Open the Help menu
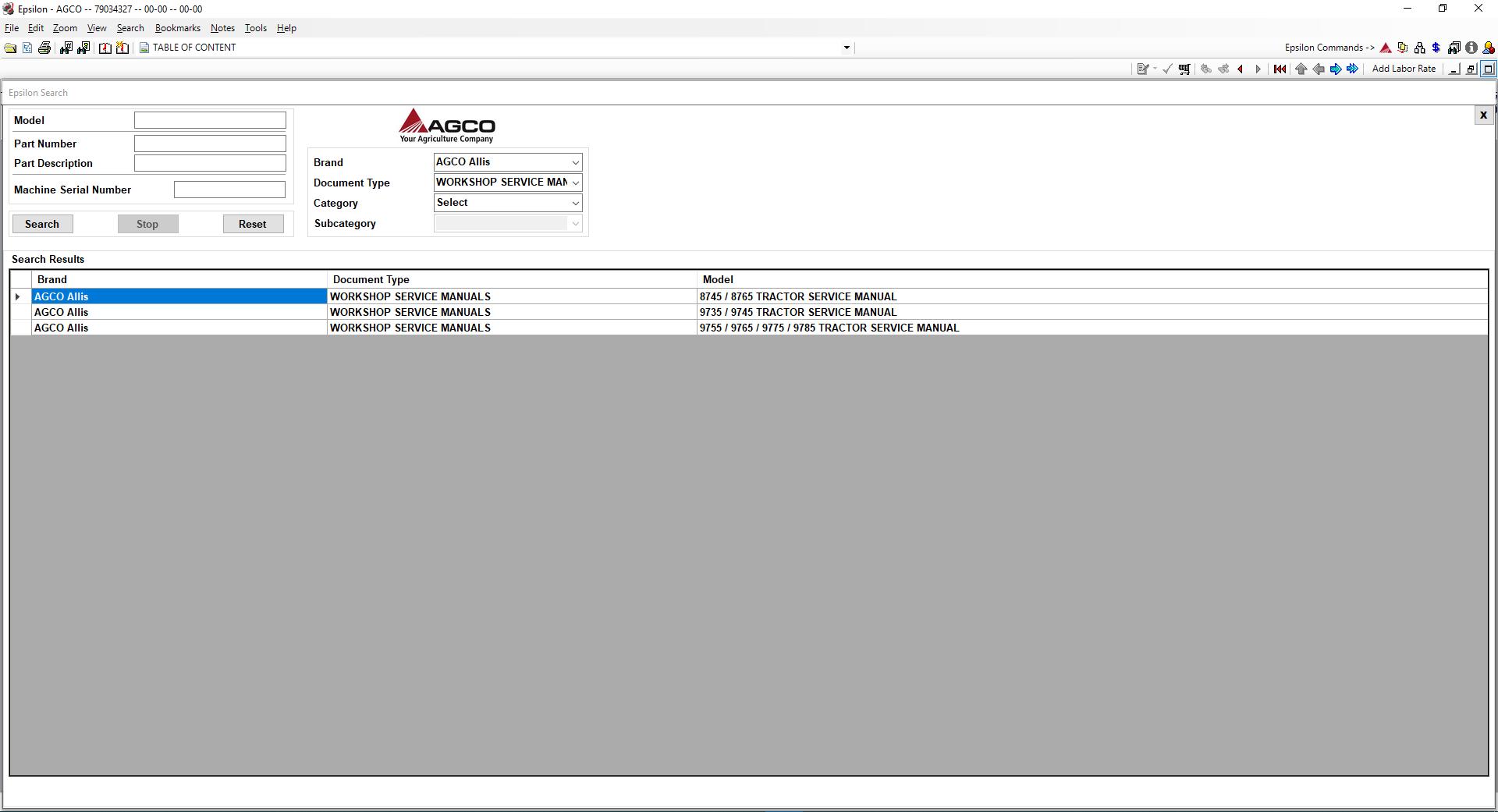The width and height of the screenshot is (1498, 812). pyautogui.click(x=286, y=28)
